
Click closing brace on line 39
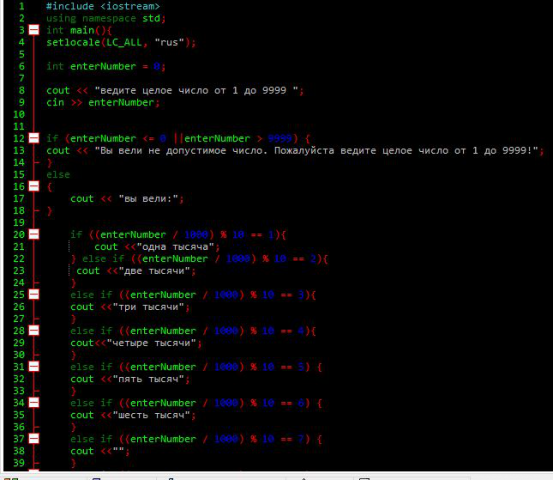(x=73, y=463)
